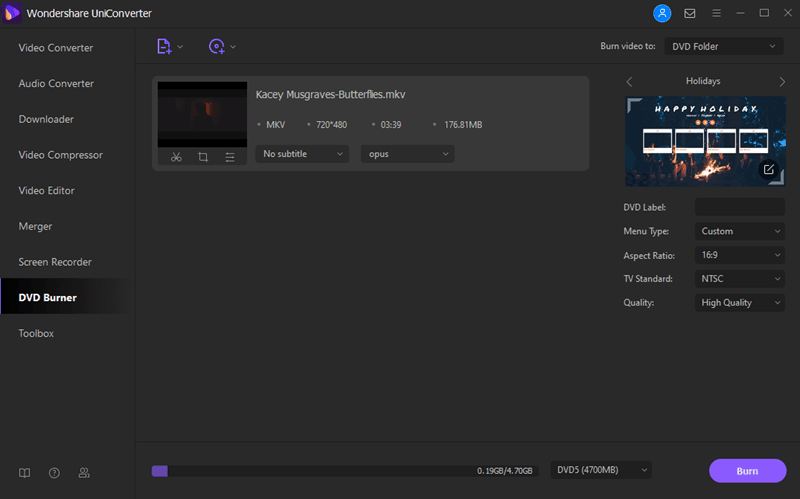The image size is (800, 499).
Task: Click the Happy Holiday template preview
Action: pyautogui.click(x=705, y=141)
